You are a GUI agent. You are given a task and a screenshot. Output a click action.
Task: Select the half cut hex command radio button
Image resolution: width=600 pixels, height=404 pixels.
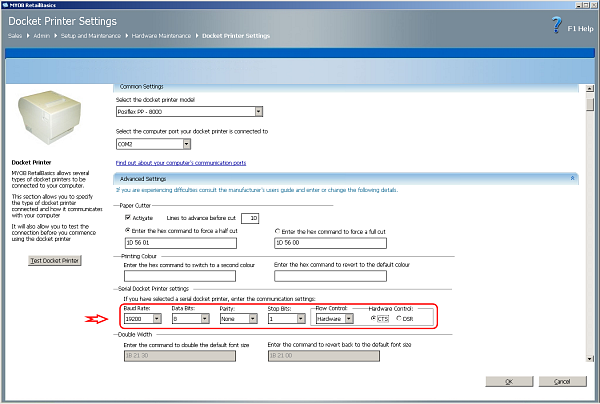point(125,231)
